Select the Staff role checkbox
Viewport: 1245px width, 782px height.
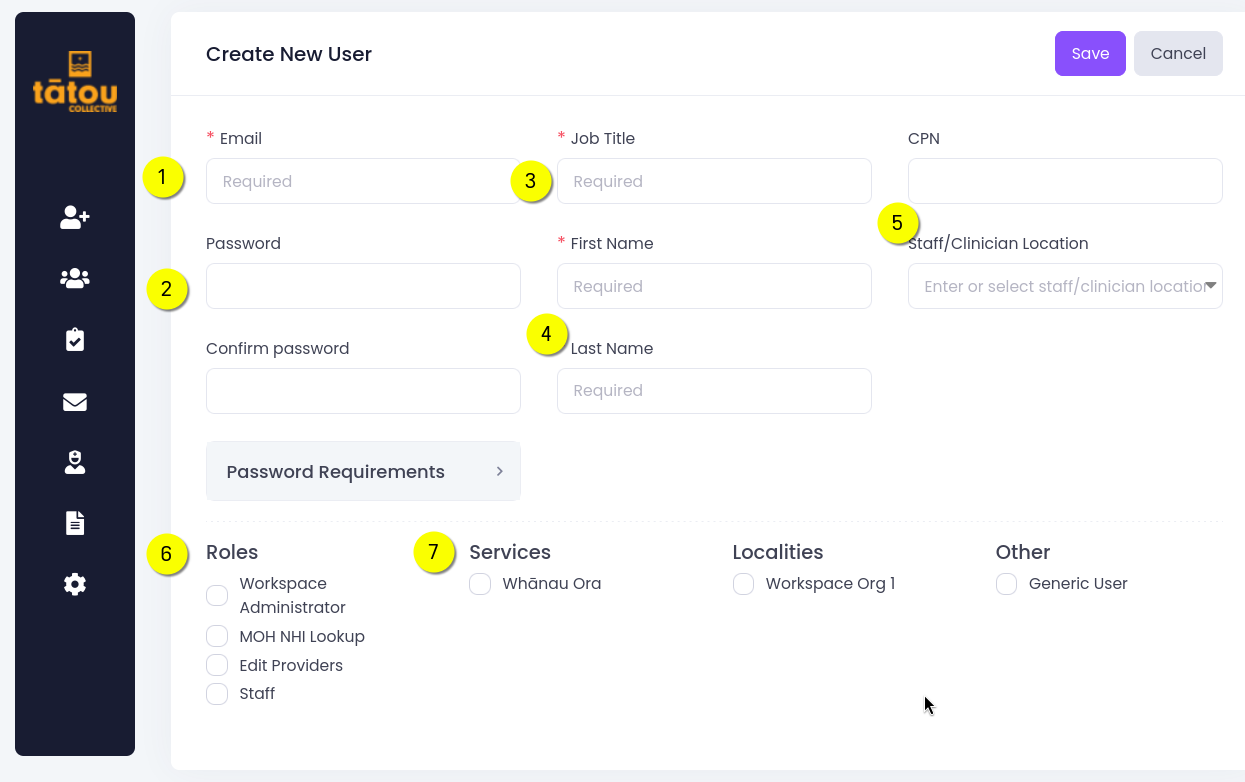[217, 693]
